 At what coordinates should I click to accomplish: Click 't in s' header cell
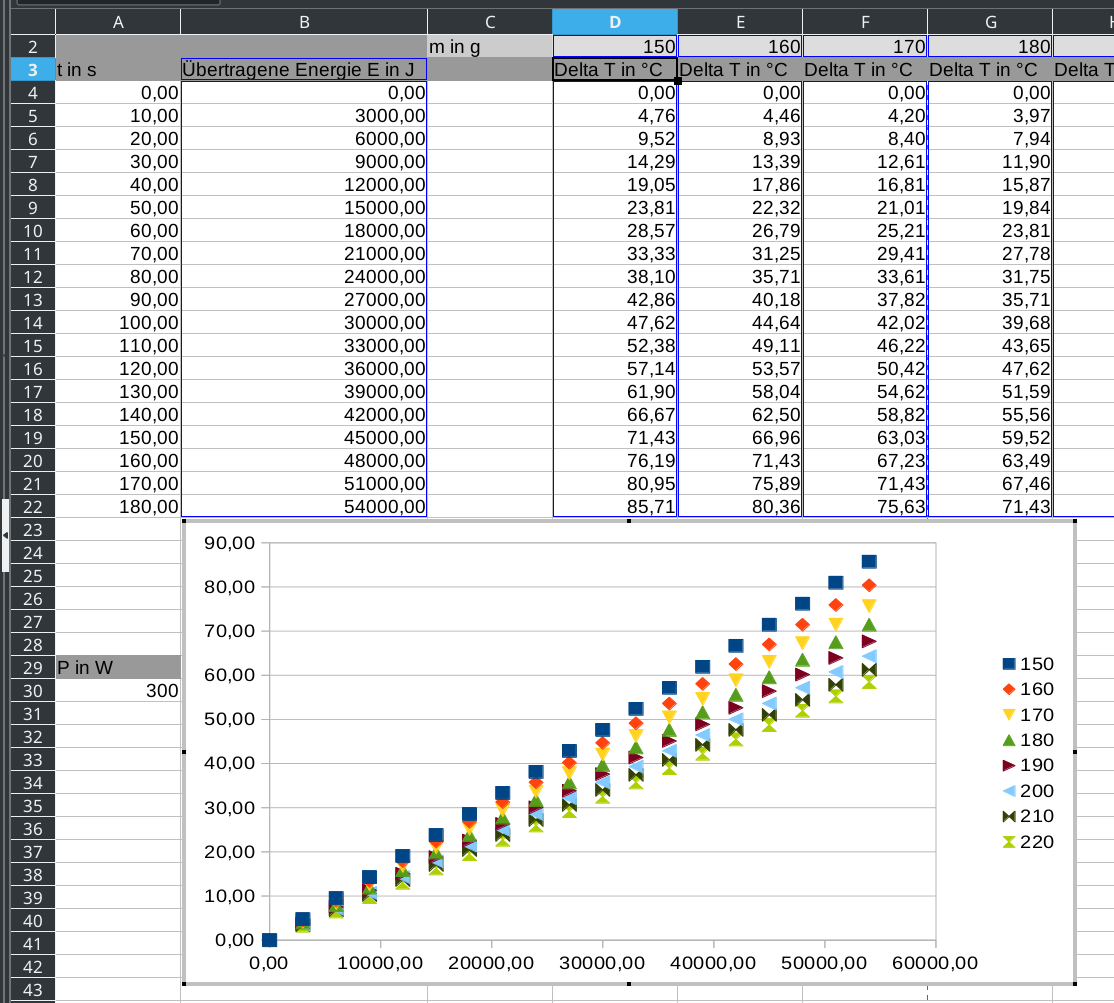118,70
